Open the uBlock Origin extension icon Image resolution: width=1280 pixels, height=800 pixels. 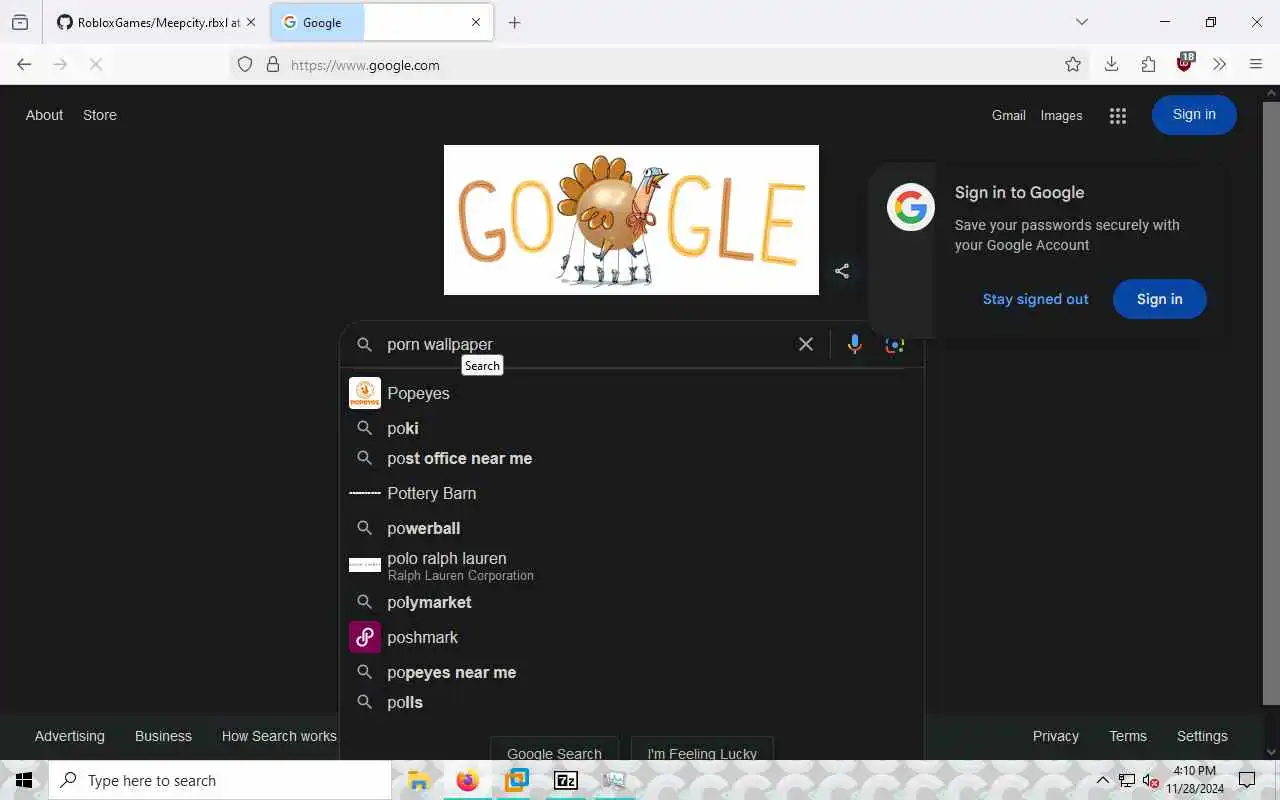coord(1185,63)
